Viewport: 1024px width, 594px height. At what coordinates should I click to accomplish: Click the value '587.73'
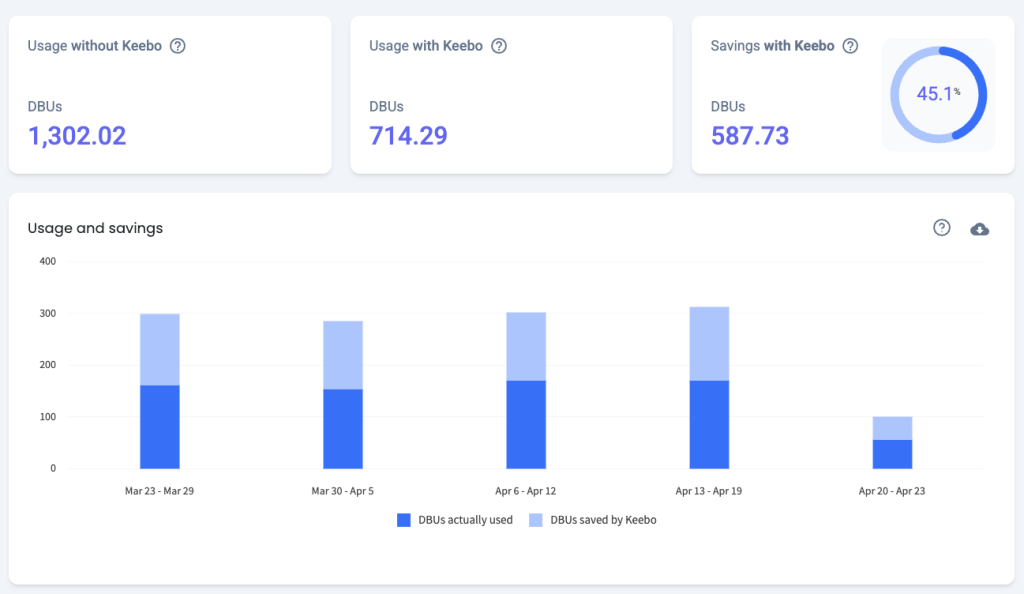(750, 136)
